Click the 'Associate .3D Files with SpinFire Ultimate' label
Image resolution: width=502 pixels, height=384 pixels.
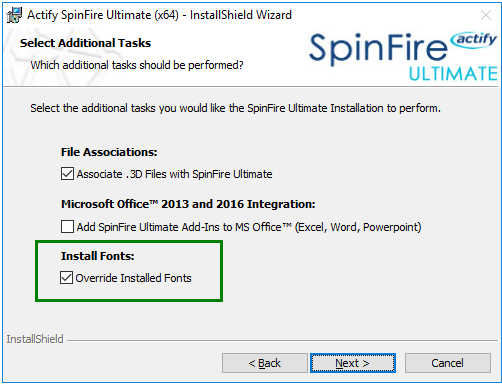(x=174, y=174)
